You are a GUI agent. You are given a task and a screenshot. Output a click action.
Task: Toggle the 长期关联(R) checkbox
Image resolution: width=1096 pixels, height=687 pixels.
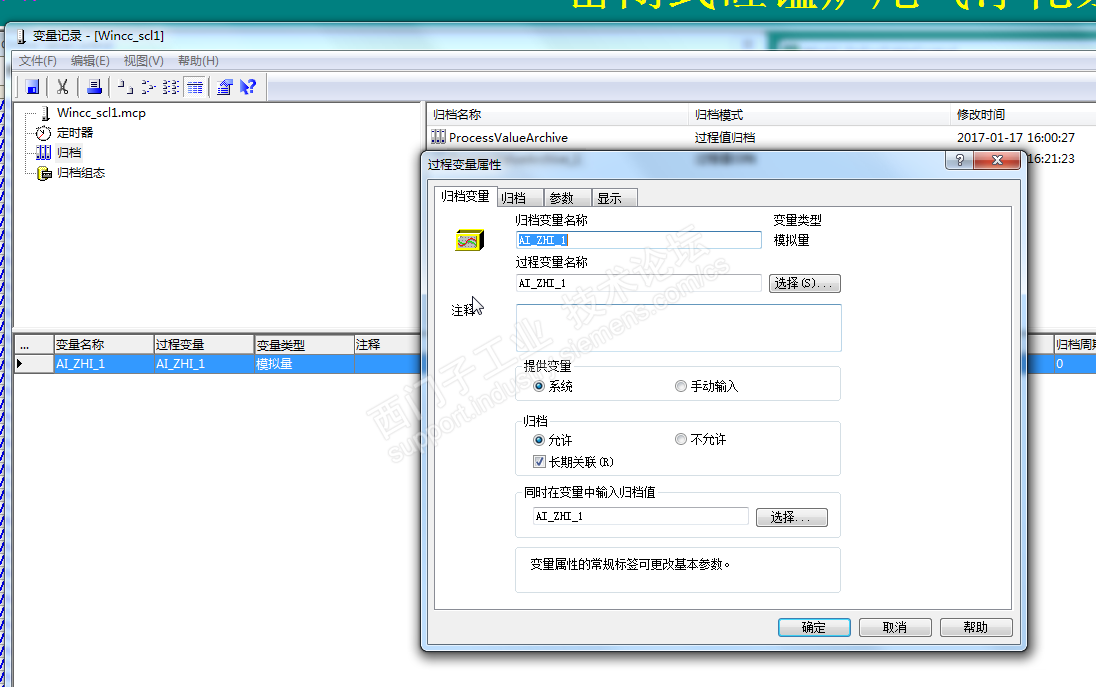(x=539, y=462)
